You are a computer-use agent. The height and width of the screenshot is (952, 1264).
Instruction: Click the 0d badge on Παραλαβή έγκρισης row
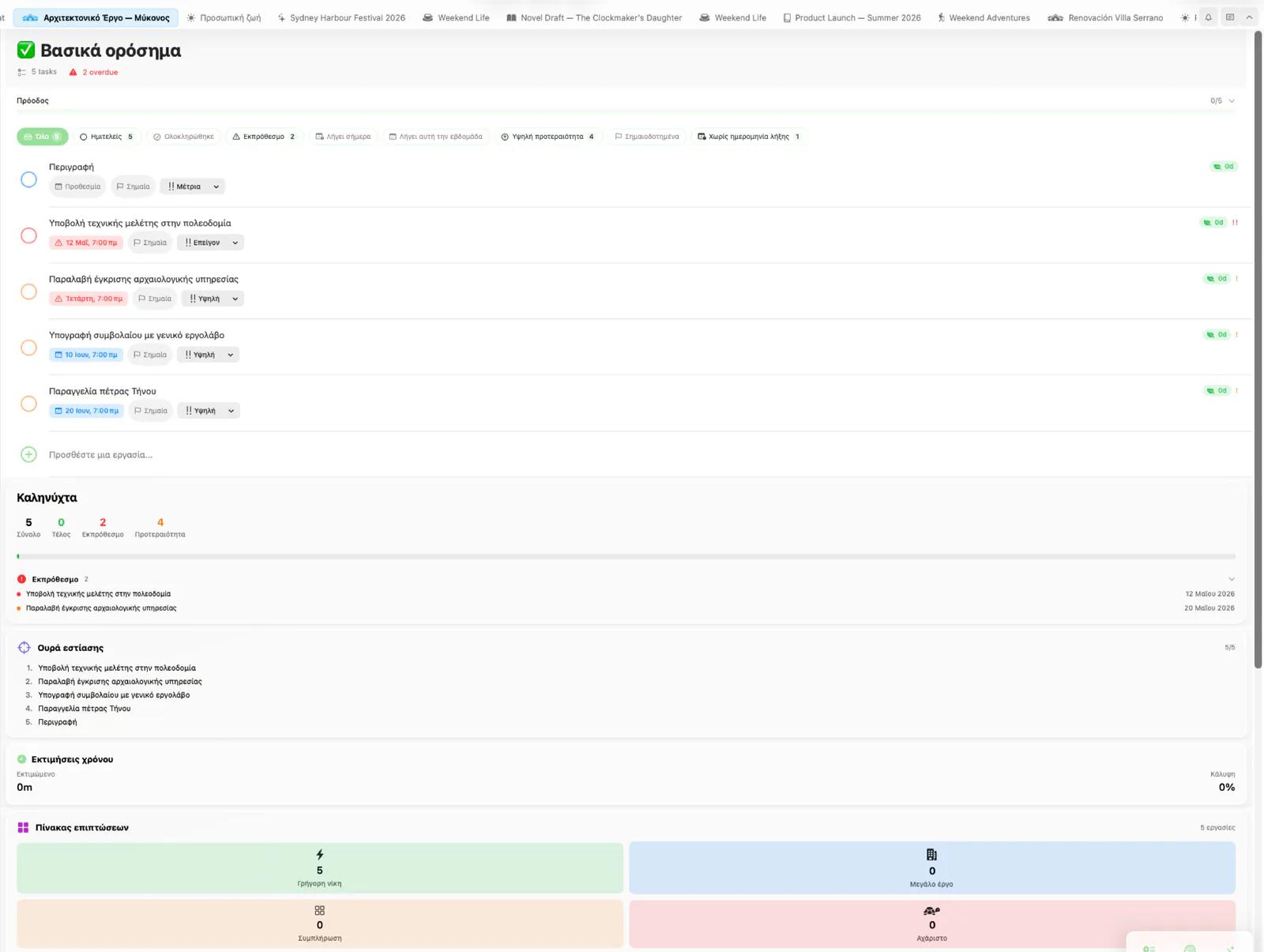coord(1217,279)
